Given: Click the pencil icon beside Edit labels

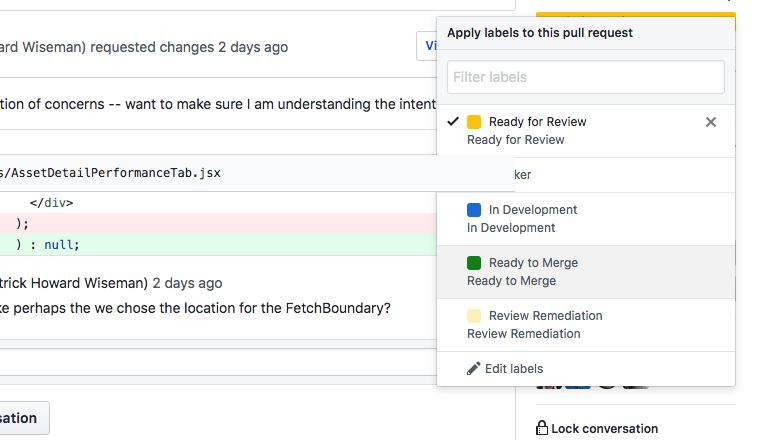Looking at the screenshot, I should pos(473,369).
